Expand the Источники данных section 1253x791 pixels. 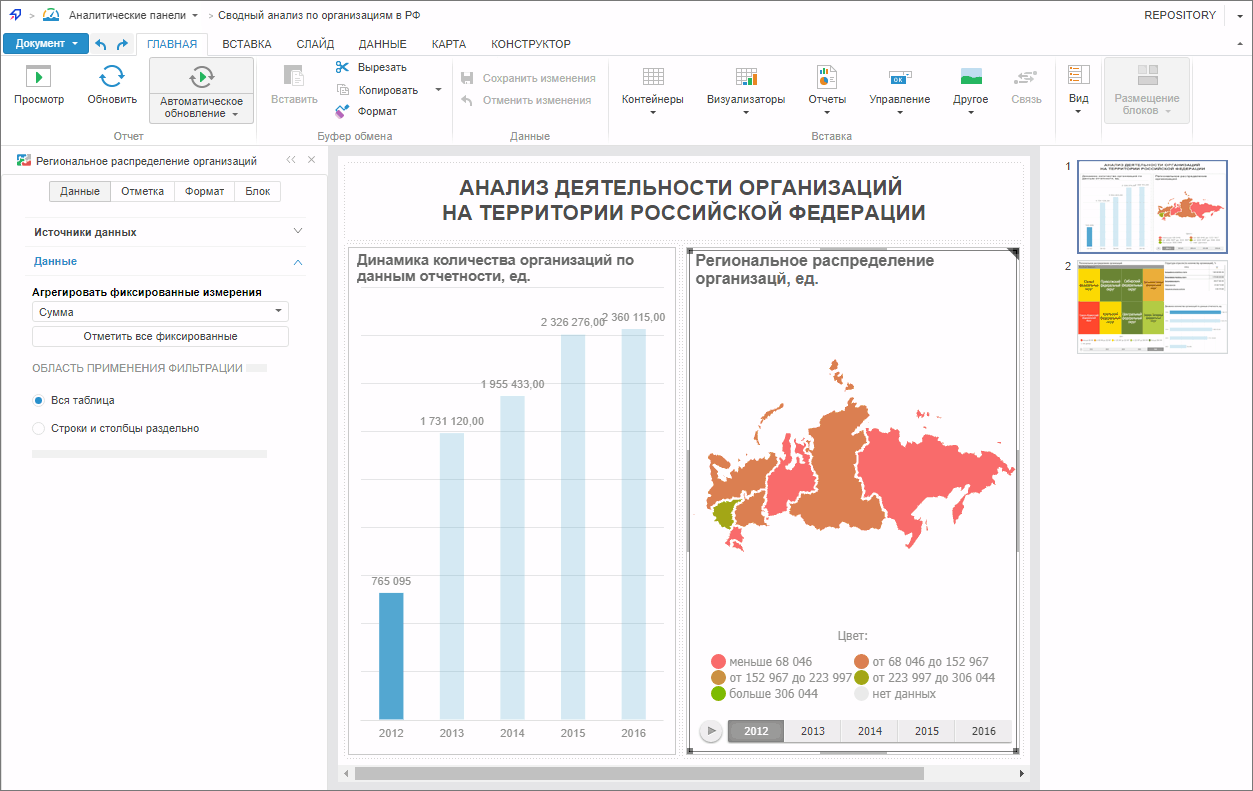165,232
